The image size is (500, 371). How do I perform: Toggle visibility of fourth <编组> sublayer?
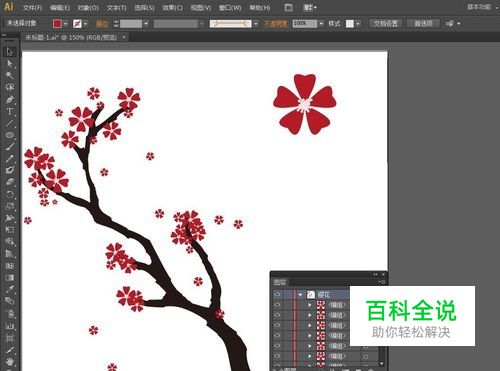click(x=277, y=336)
